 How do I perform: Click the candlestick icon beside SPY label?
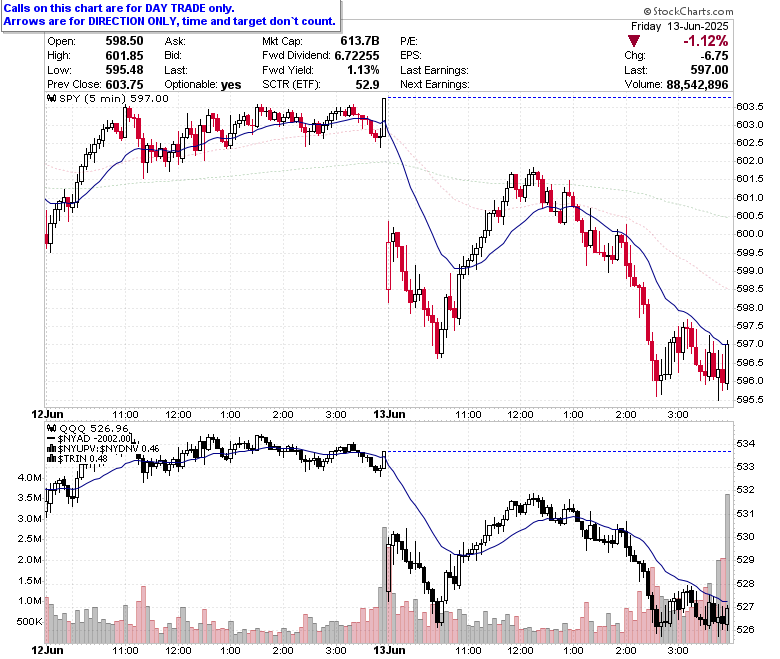pos(52,98)
